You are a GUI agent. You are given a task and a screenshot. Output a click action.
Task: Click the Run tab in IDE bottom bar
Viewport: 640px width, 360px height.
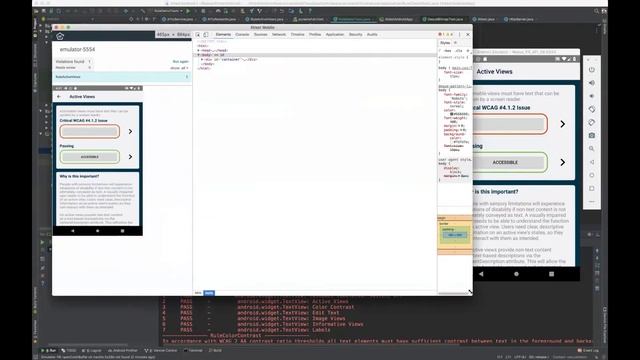[x=49, y=351]
